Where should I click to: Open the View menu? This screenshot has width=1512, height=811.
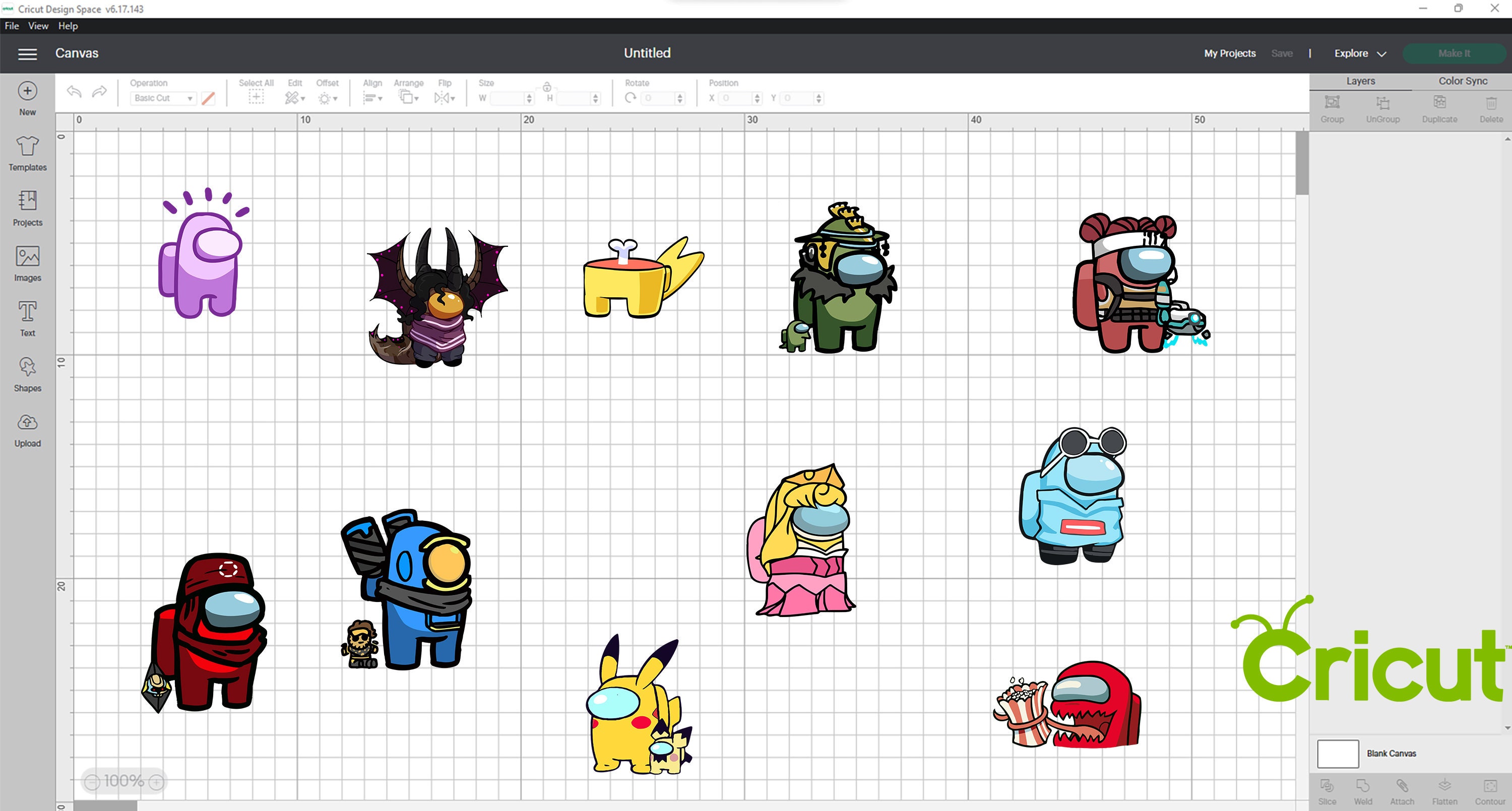tap(38, 26)
